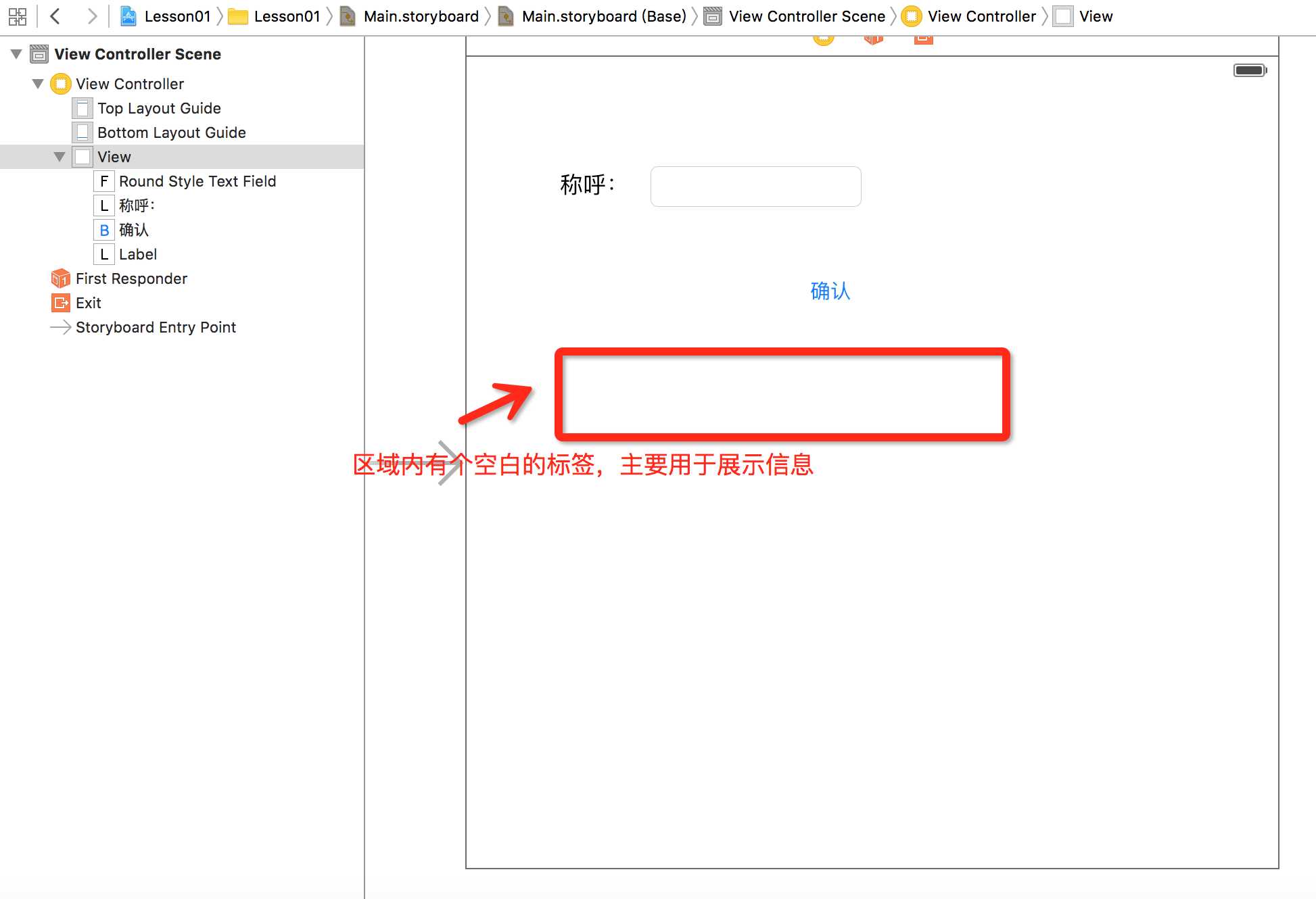Select the First Responder cube icon
Viewport: 1316px width, 899px height.
(61, 278)
